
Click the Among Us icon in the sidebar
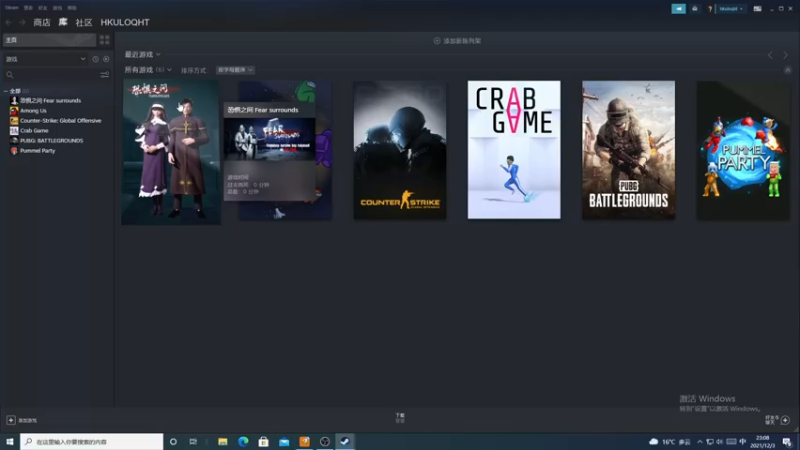point(14,111)
